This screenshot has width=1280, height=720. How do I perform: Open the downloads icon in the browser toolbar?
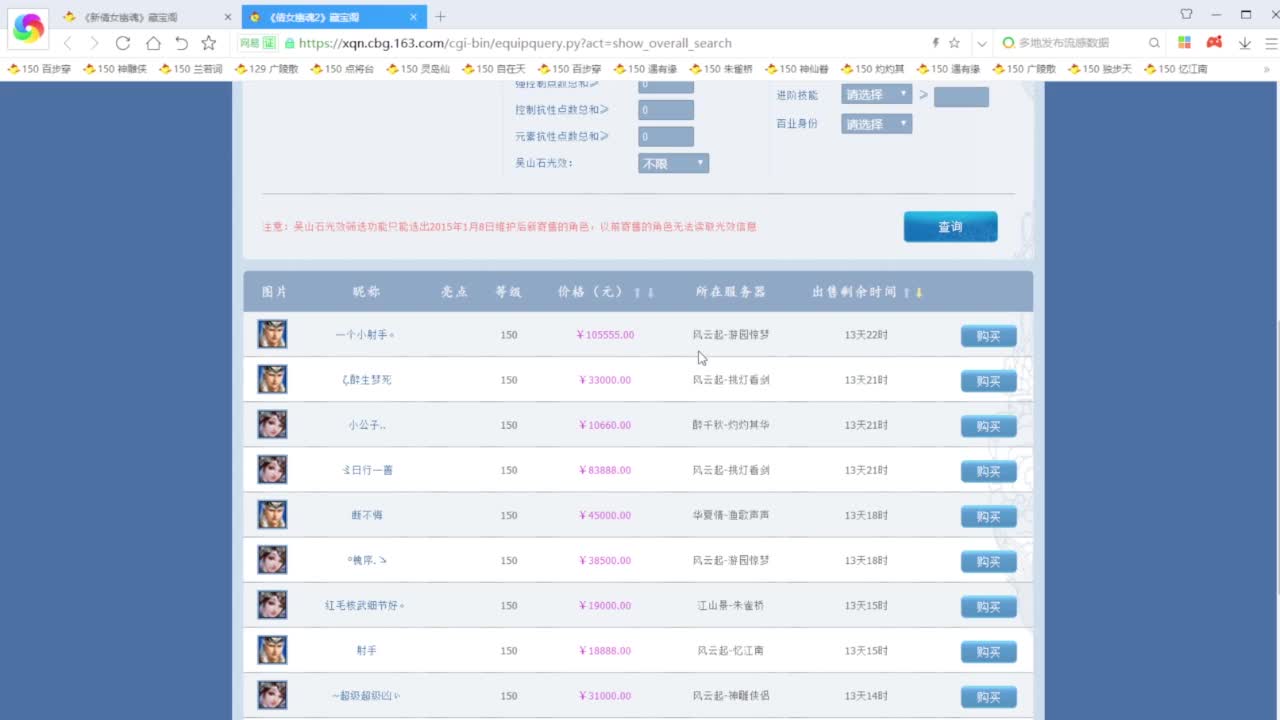(1245, 43)
